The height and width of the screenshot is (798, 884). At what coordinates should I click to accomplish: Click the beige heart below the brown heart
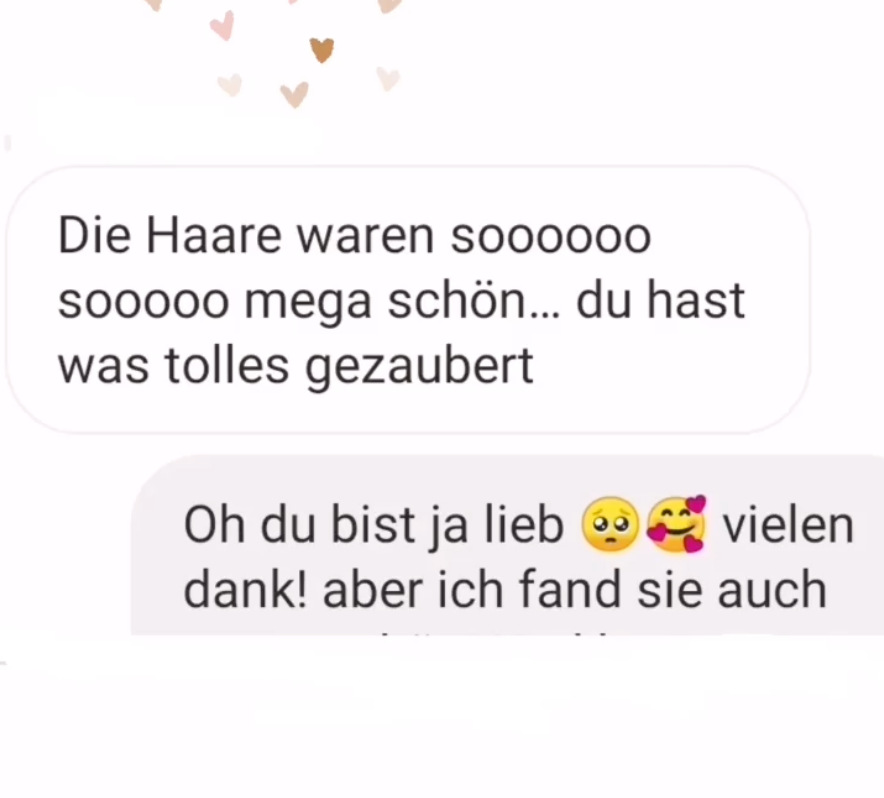(294, 94)
